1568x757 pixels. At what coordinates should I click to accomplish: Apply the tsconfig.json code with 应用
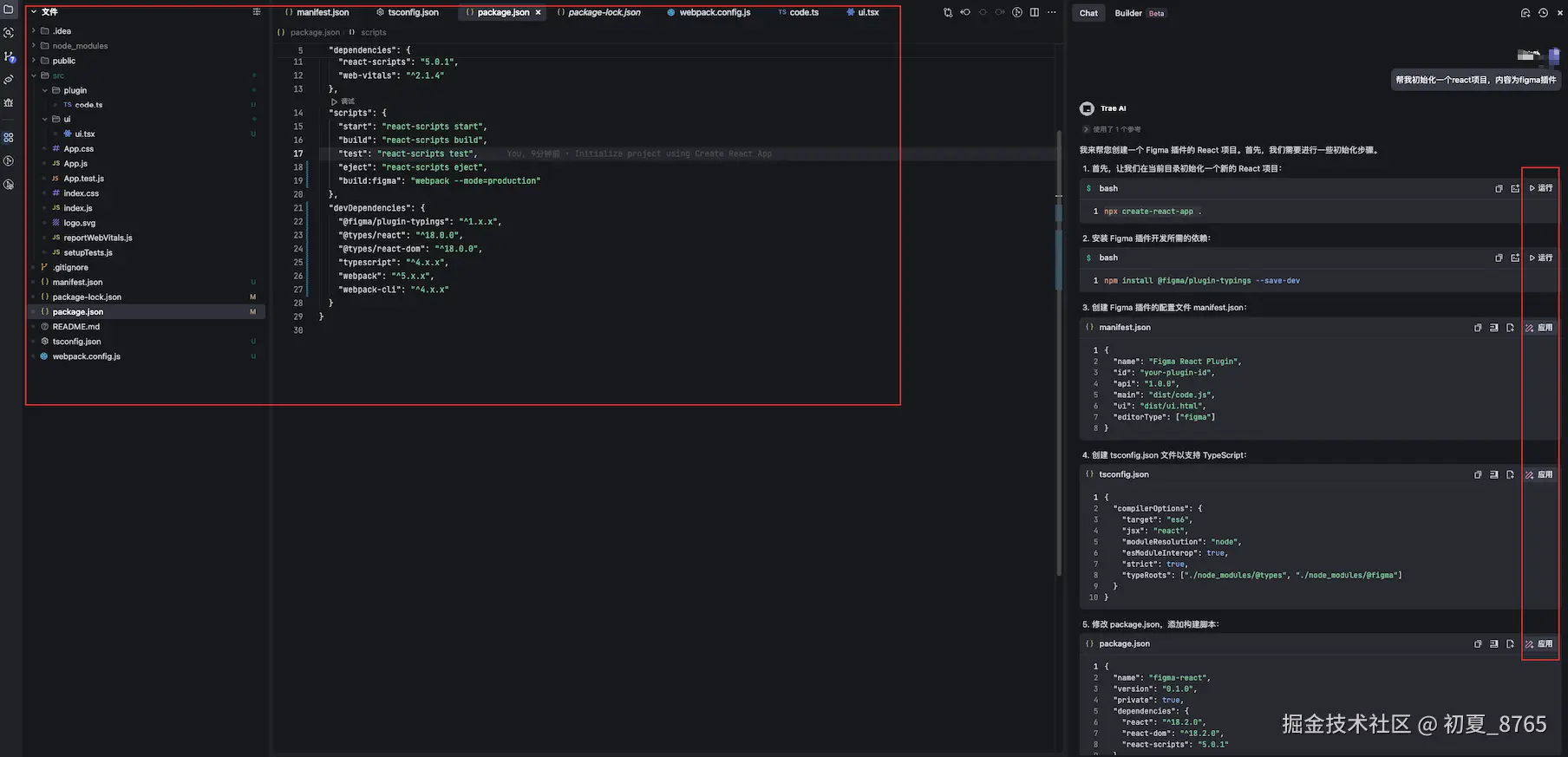pos(1539,475)
